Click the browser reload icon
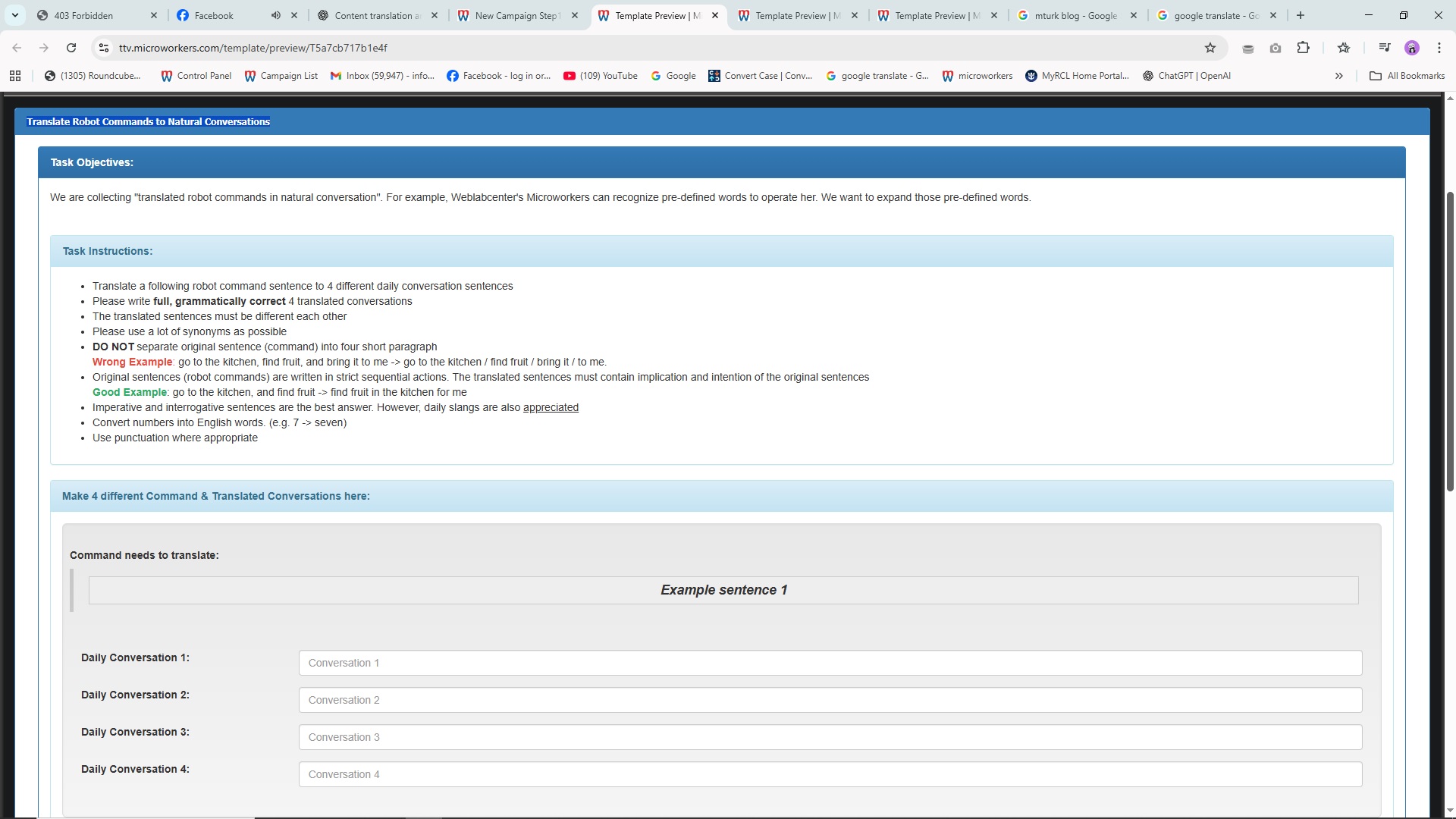The image size is (1456, 819). coord(71,48)
